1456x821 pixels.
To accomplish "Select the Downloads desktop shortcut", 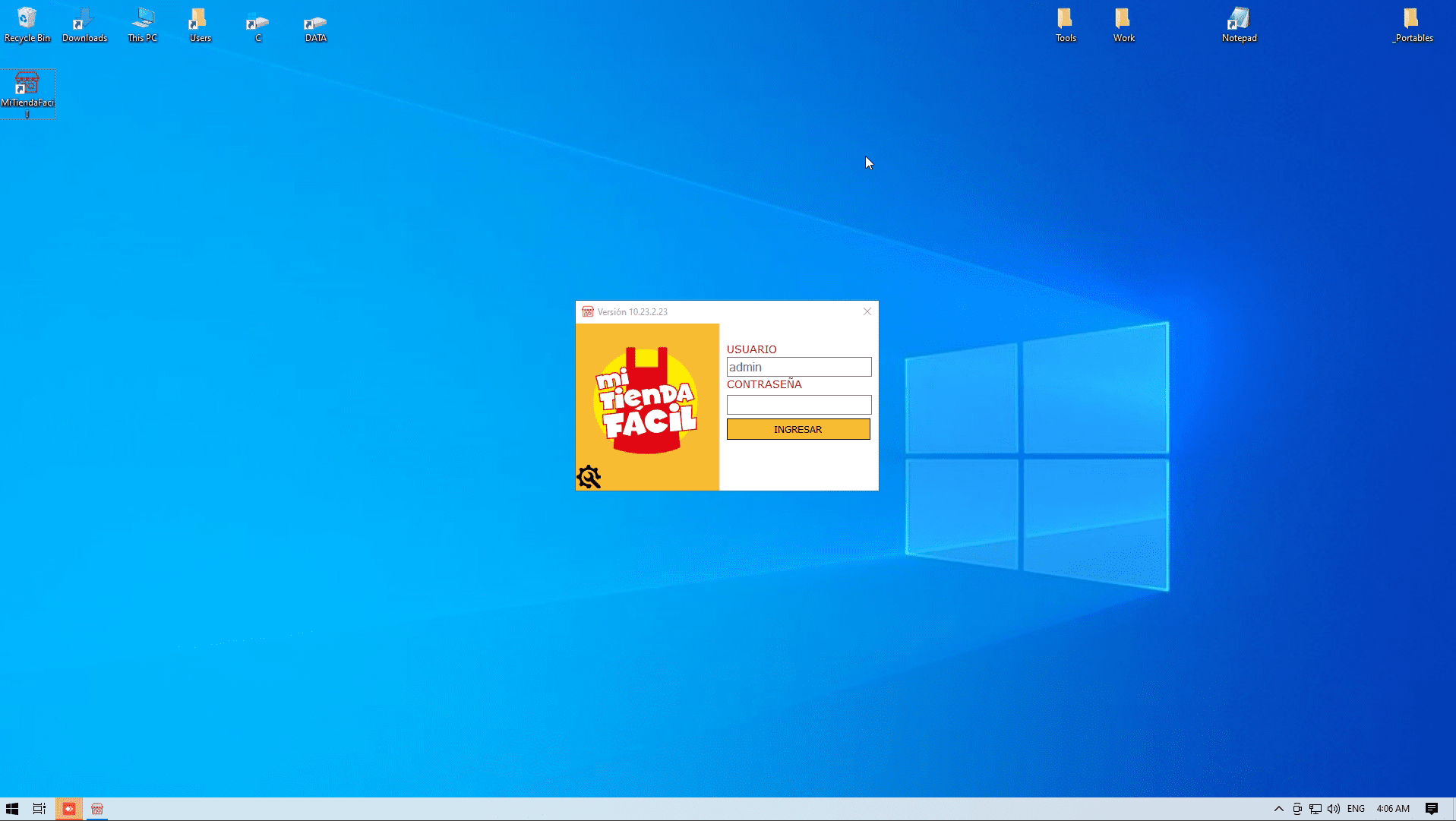I will tap(84, 24).
